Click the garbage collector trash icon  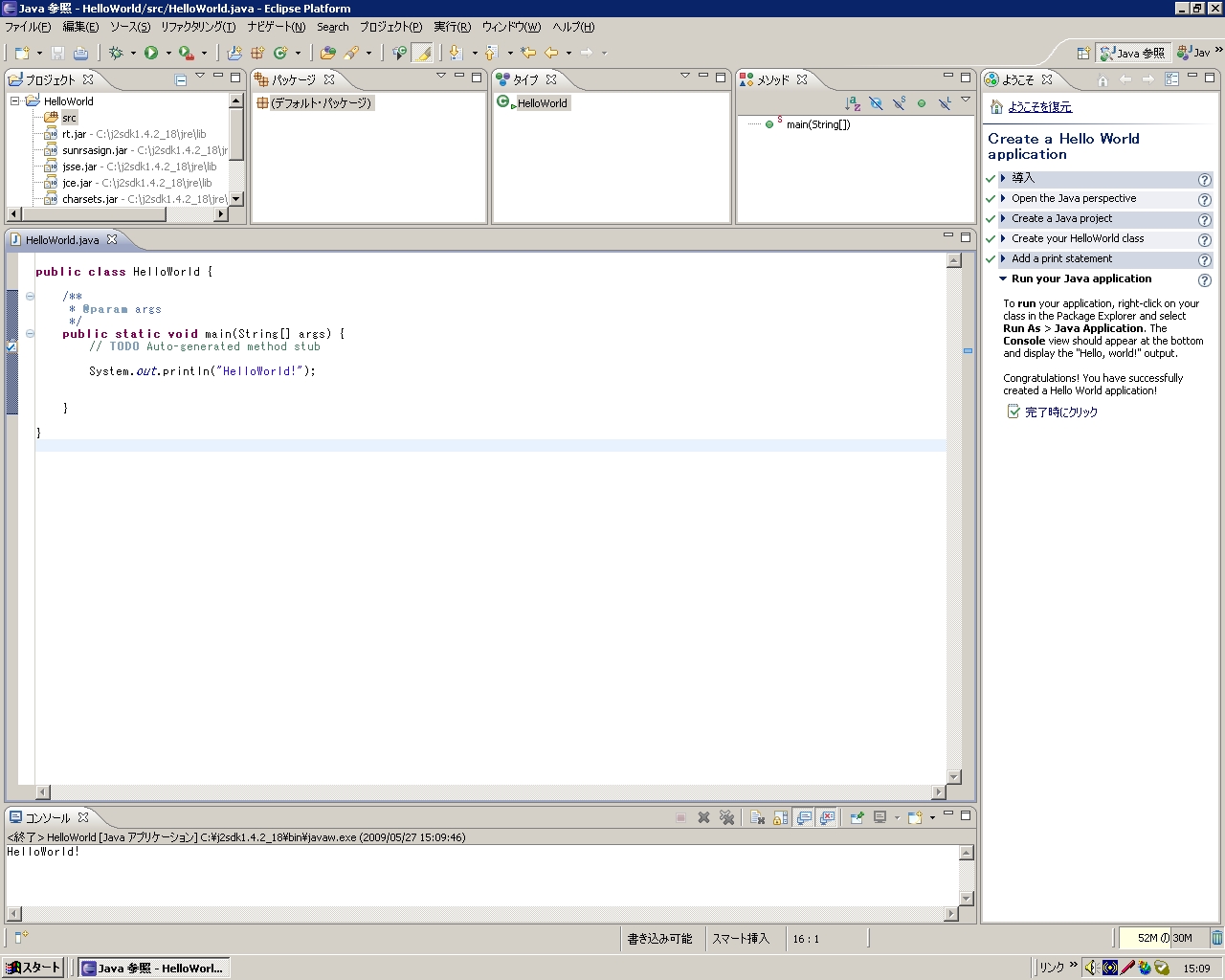click(x=1216, y=938)
